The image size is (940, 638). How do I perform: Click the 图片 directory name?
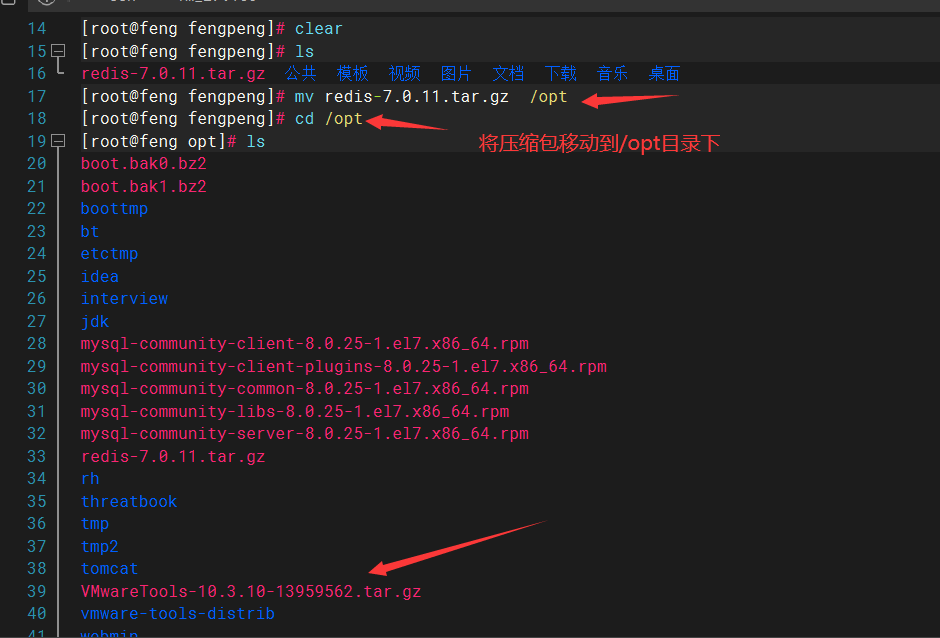[x=456, y=74]
